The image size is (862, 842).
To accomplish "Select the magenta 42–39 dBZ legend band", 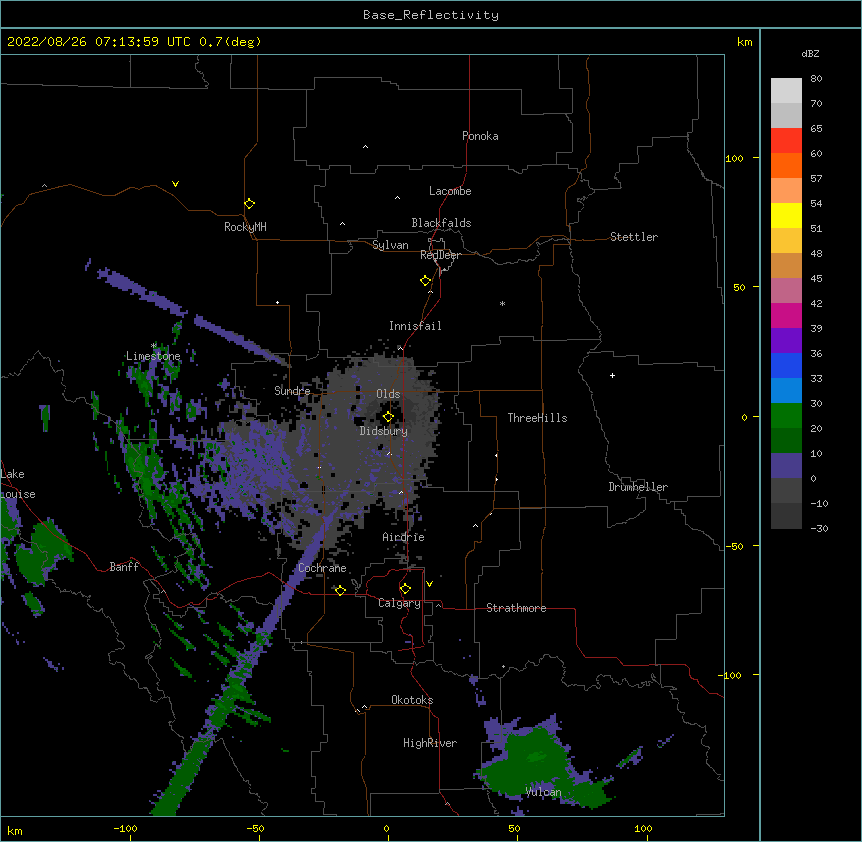I will coord(786,315).
